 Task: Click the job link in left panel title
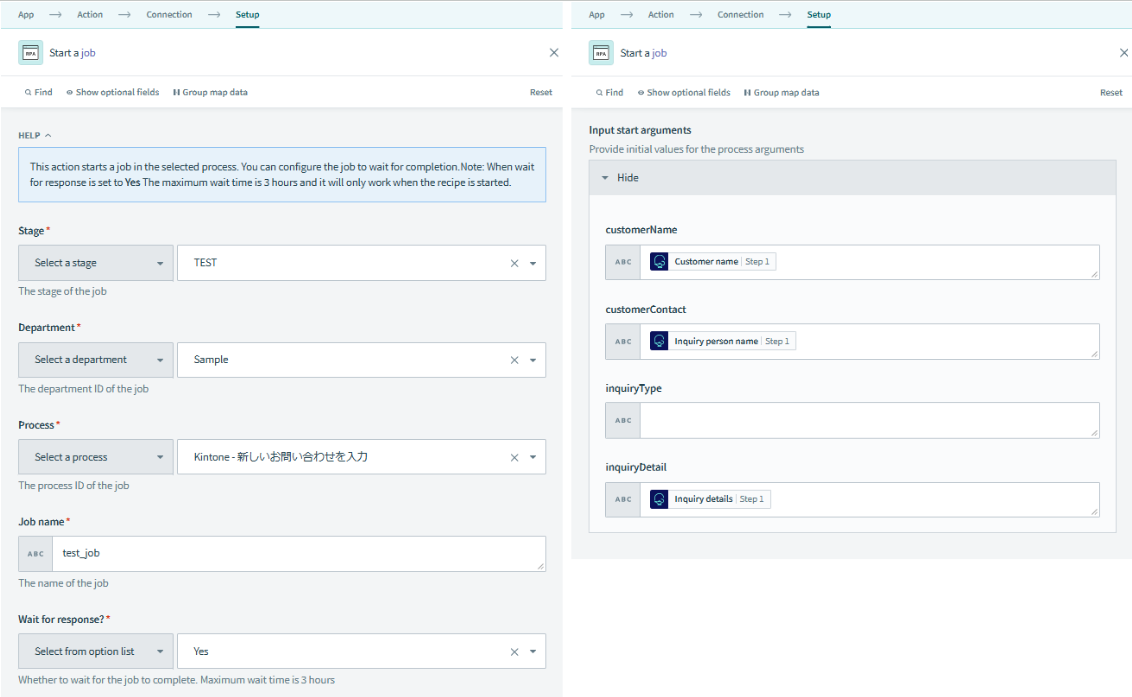click(x=88, y=53)
